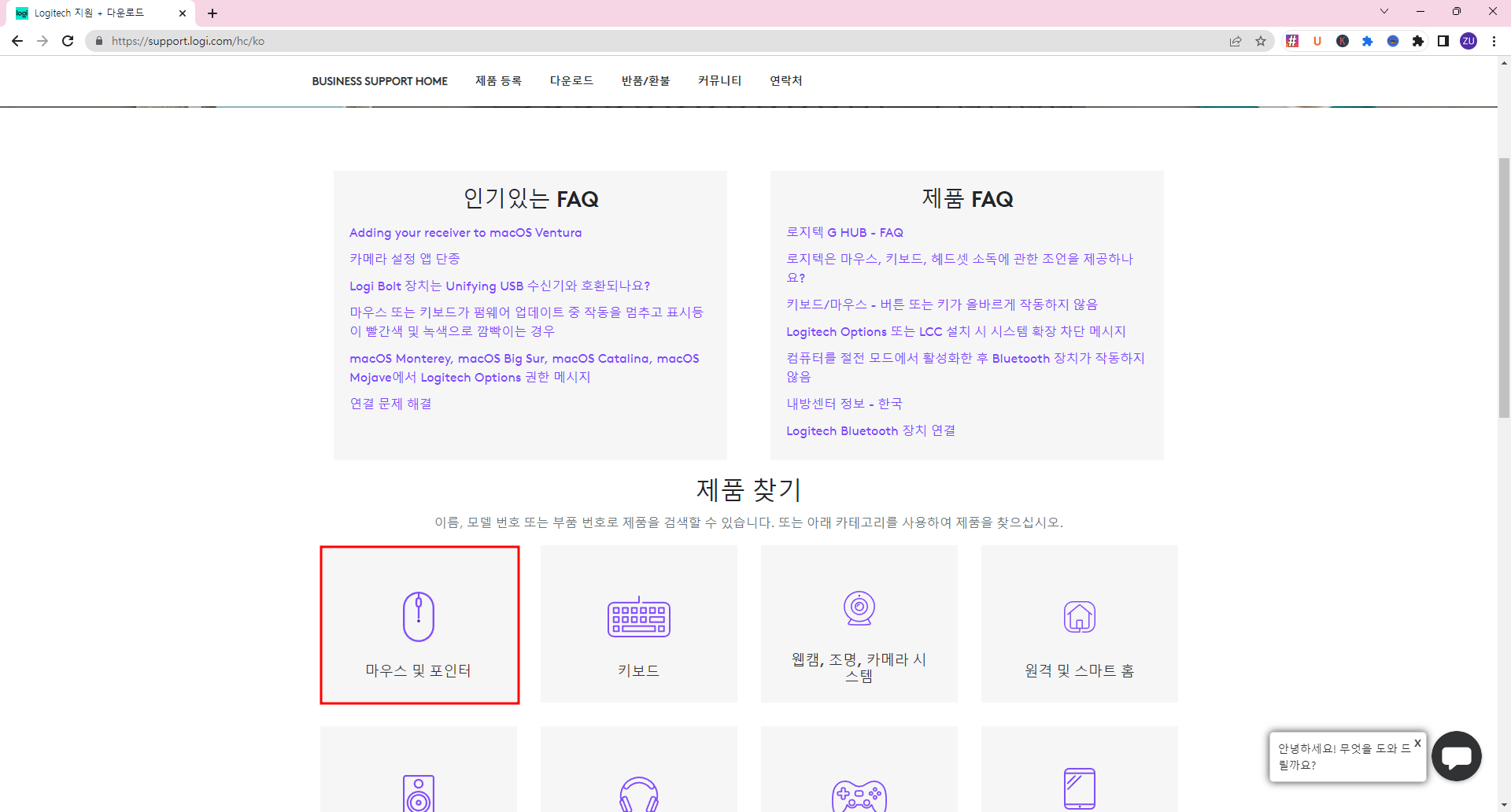Select the 원격 및 스마트 홈 label
The width and height of the screenshot is (1511, 812).
1080,670
